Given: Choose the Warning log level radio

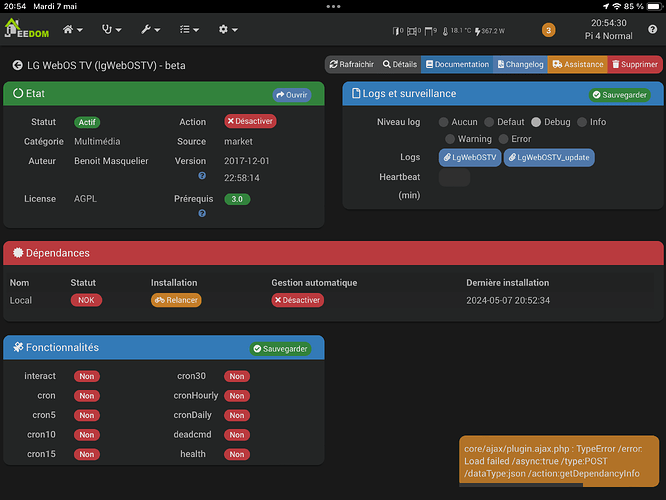Looking at the screenshot, I should [450, 139].
